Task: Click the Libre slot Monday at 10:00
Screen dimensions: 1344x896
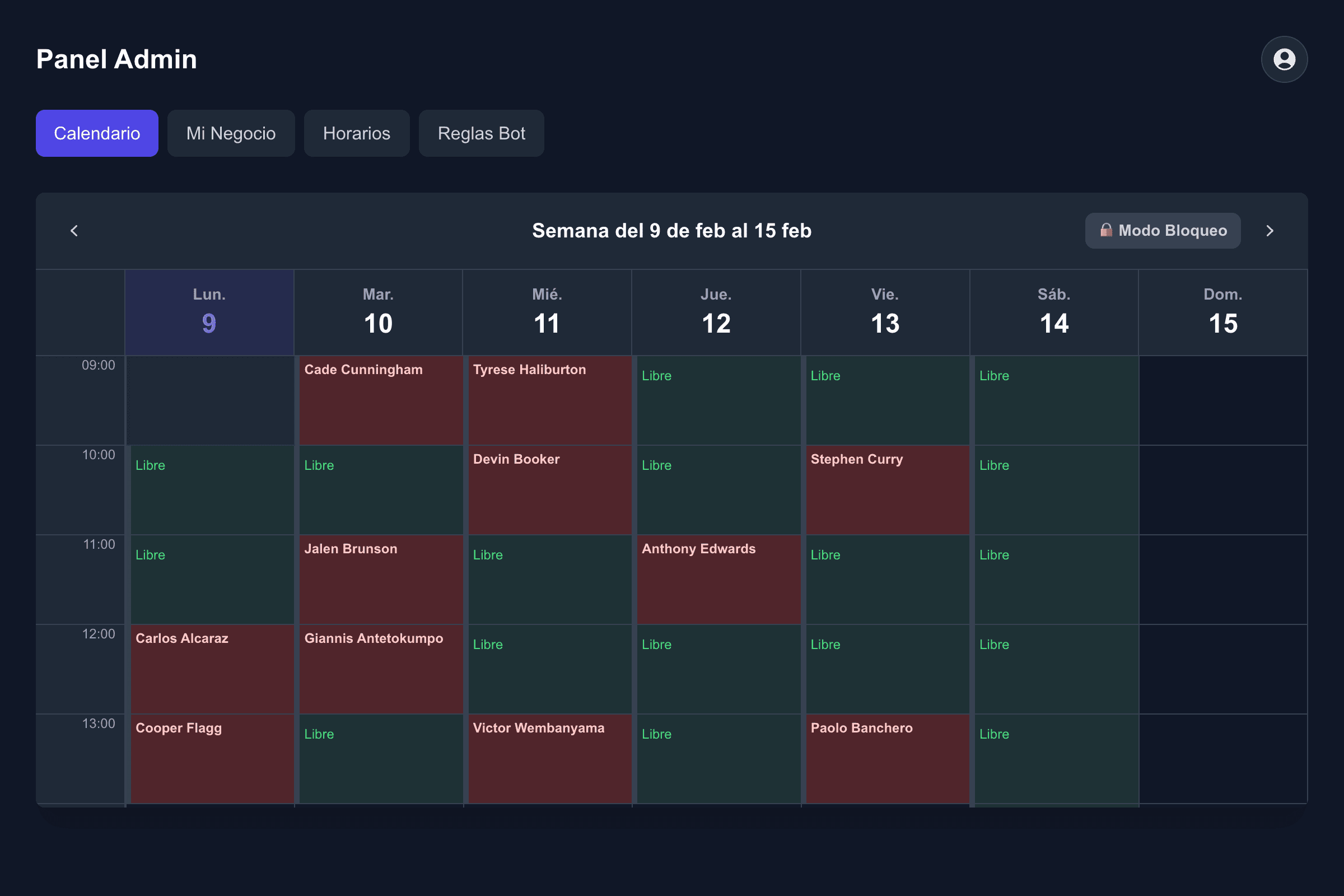Action: click(212, 491)
